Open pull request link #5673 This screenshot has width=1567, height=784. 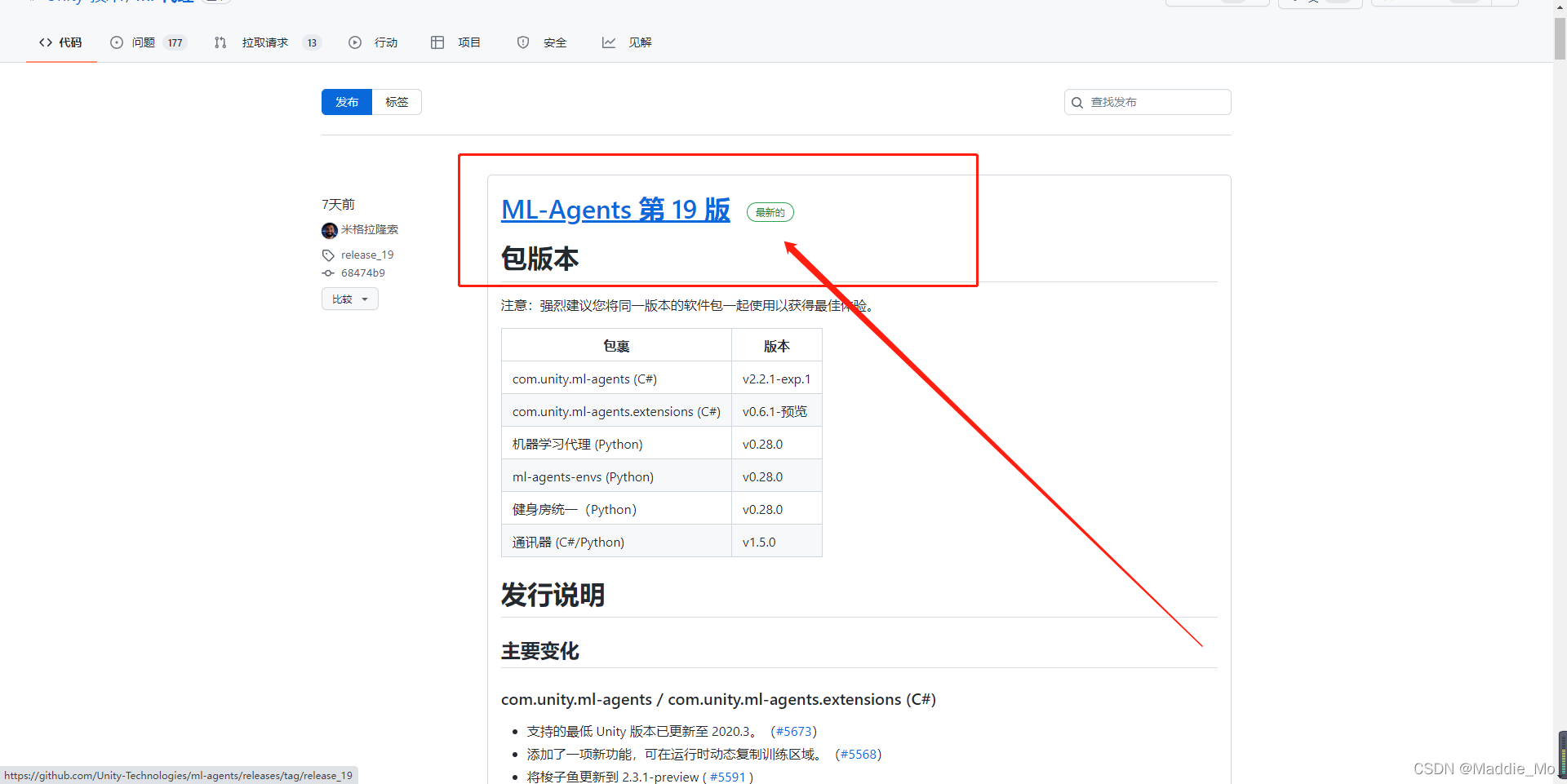pyautogui.click(x=793, y=731)
